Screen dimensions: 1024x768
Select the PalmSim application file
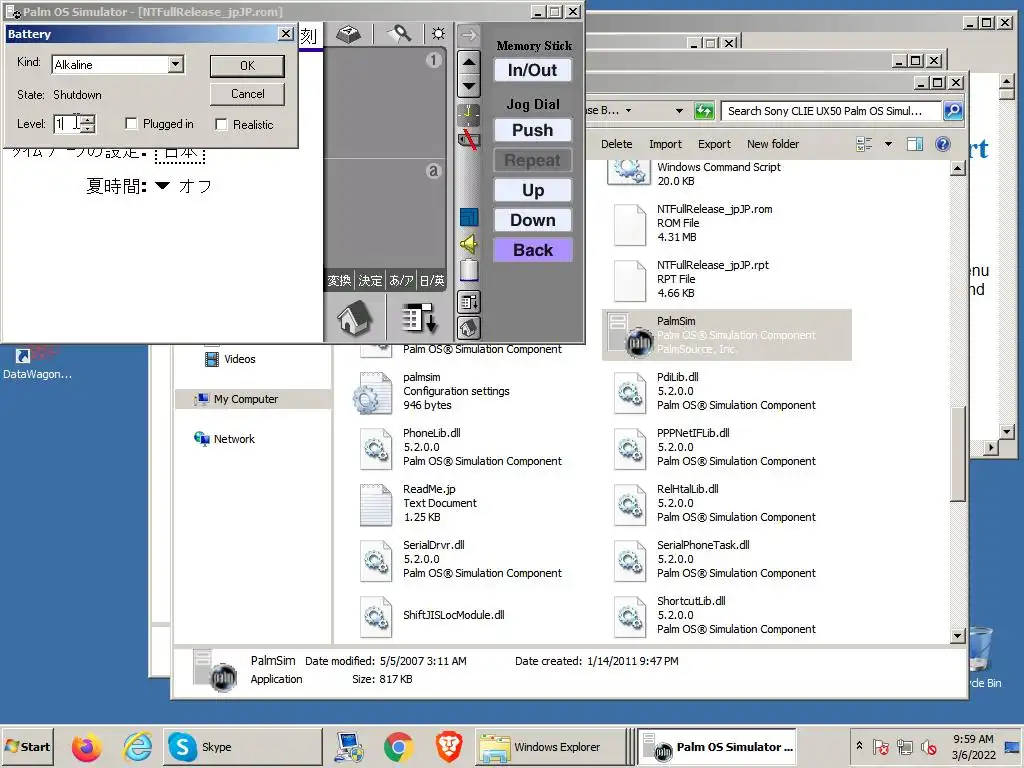pyautogui.click(x=727, y=335)
